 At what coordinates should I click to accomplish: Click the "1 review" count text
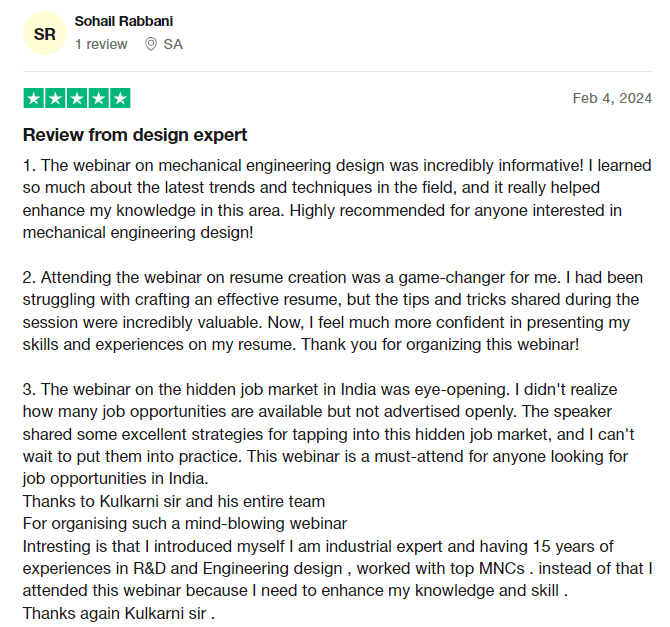(101, 44)
